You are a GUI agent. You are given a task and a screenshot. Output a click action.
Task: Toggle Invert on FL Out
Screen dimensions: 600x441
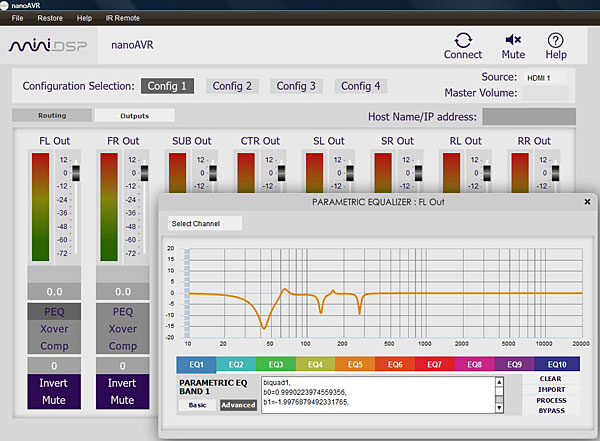coord(54,383)
